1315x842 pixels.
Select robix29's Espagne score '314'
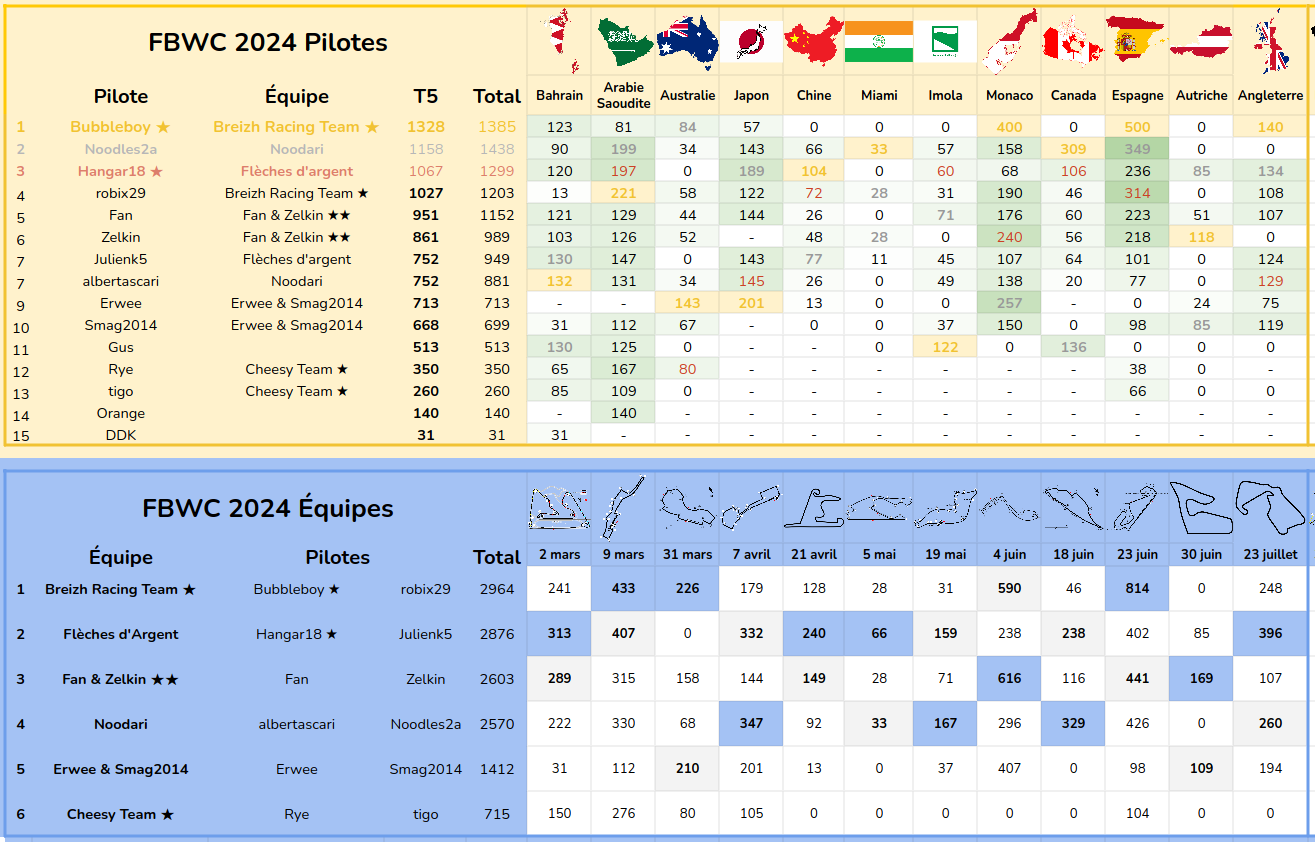tap(1137, 193)
